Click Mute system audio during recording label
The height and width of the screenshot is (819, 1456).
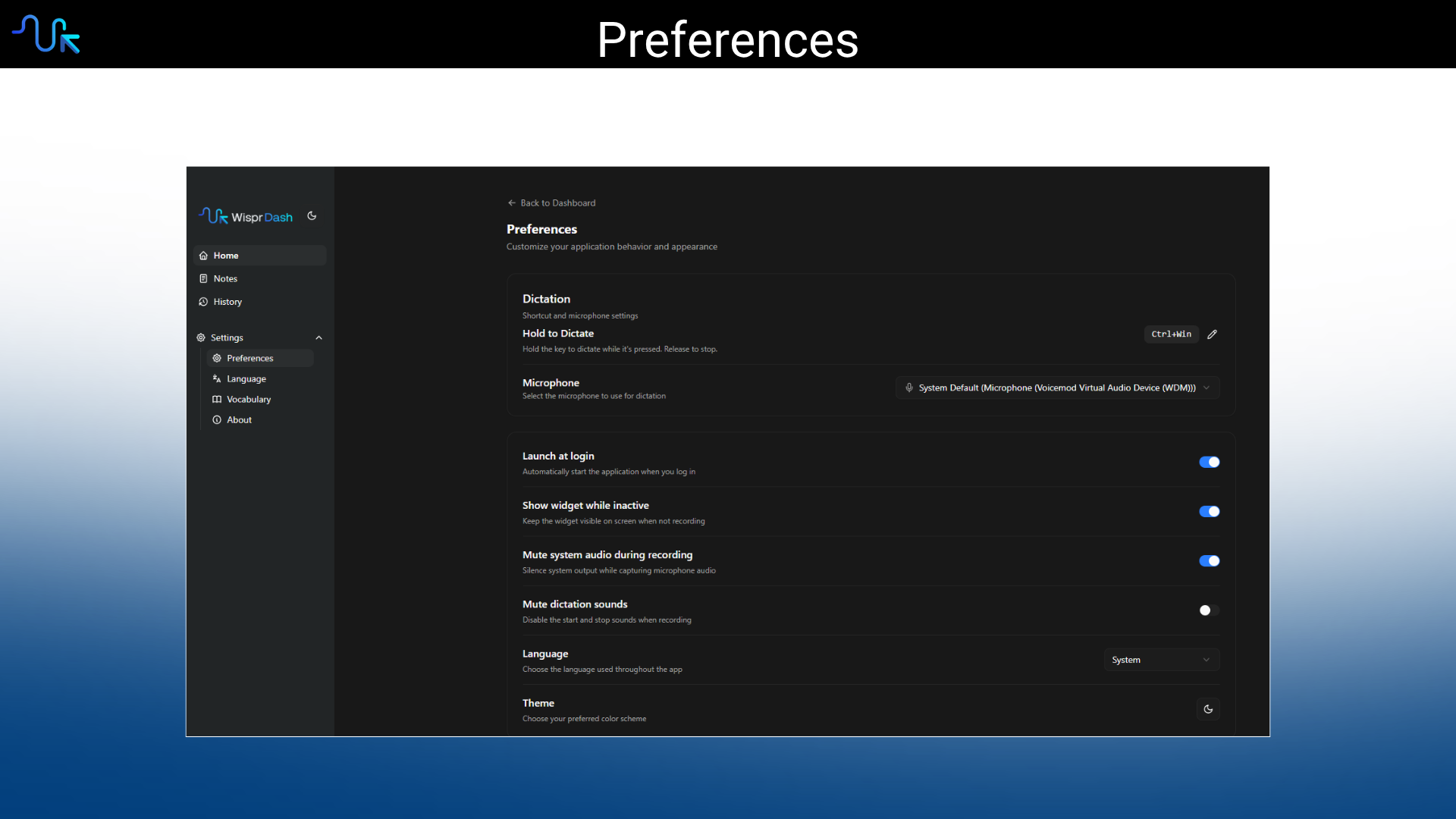pos(607,554)
